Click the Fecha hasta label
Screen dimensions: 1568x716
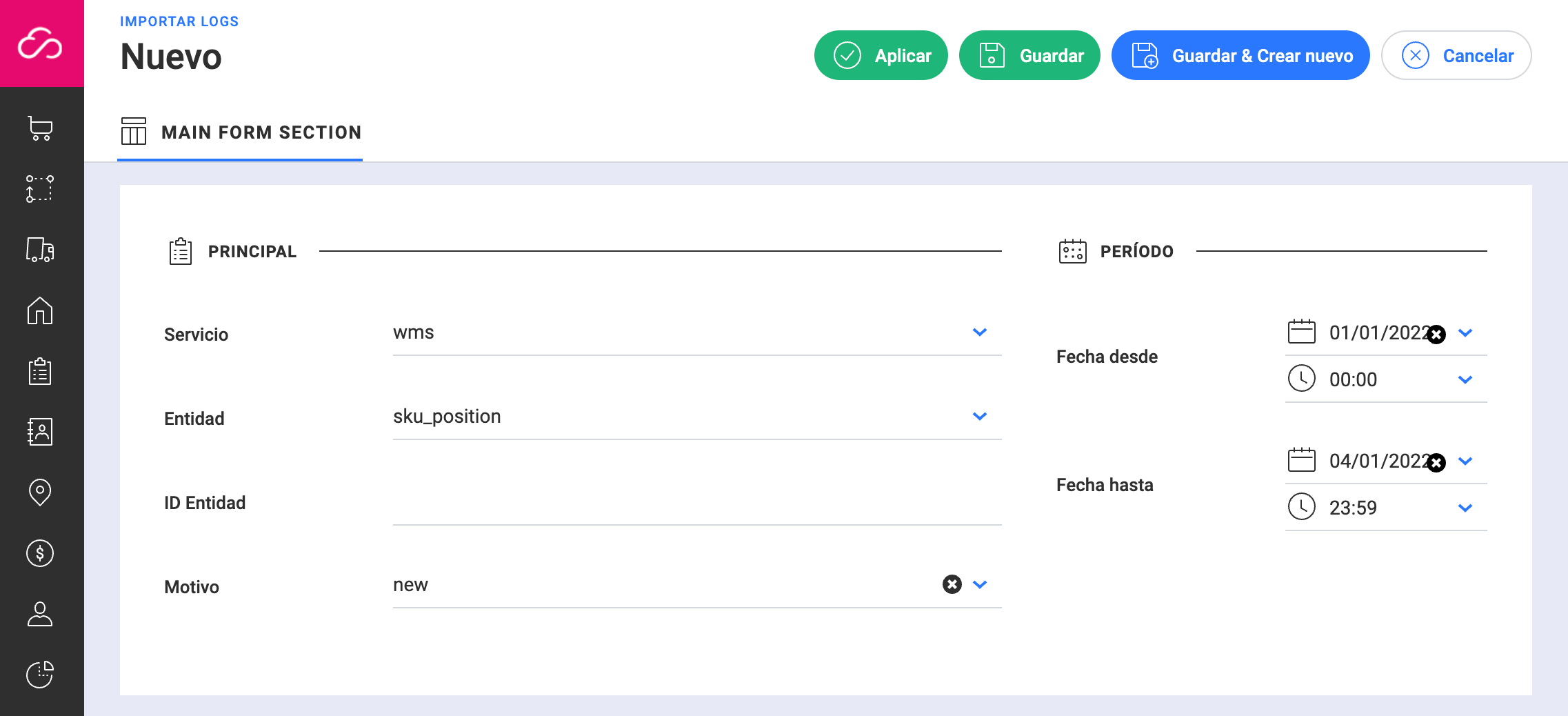1105,485
